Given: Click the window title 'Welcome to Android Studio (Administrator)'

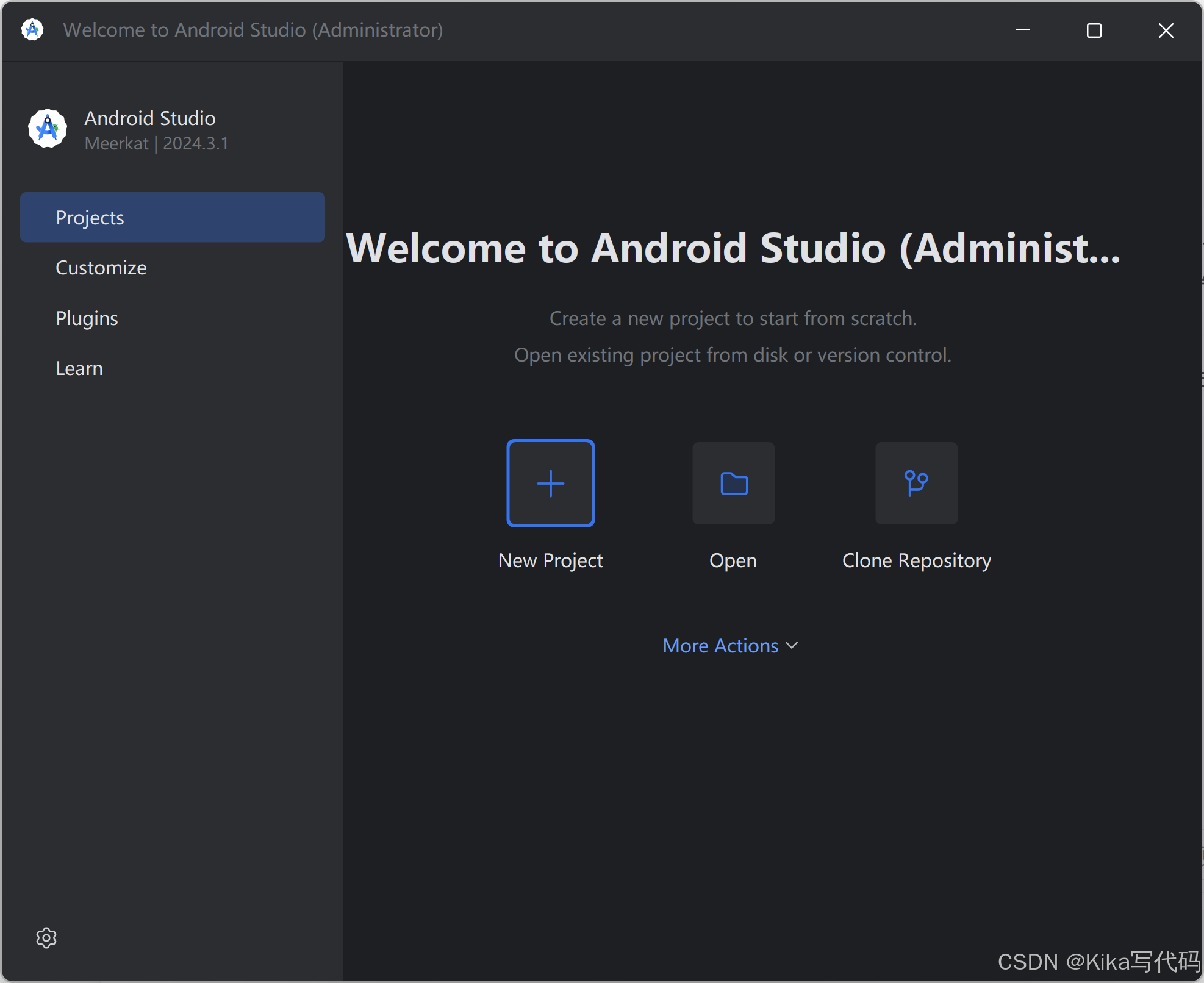Looking at the screenshot, I should pyautogui.click(x=253, y=30).
